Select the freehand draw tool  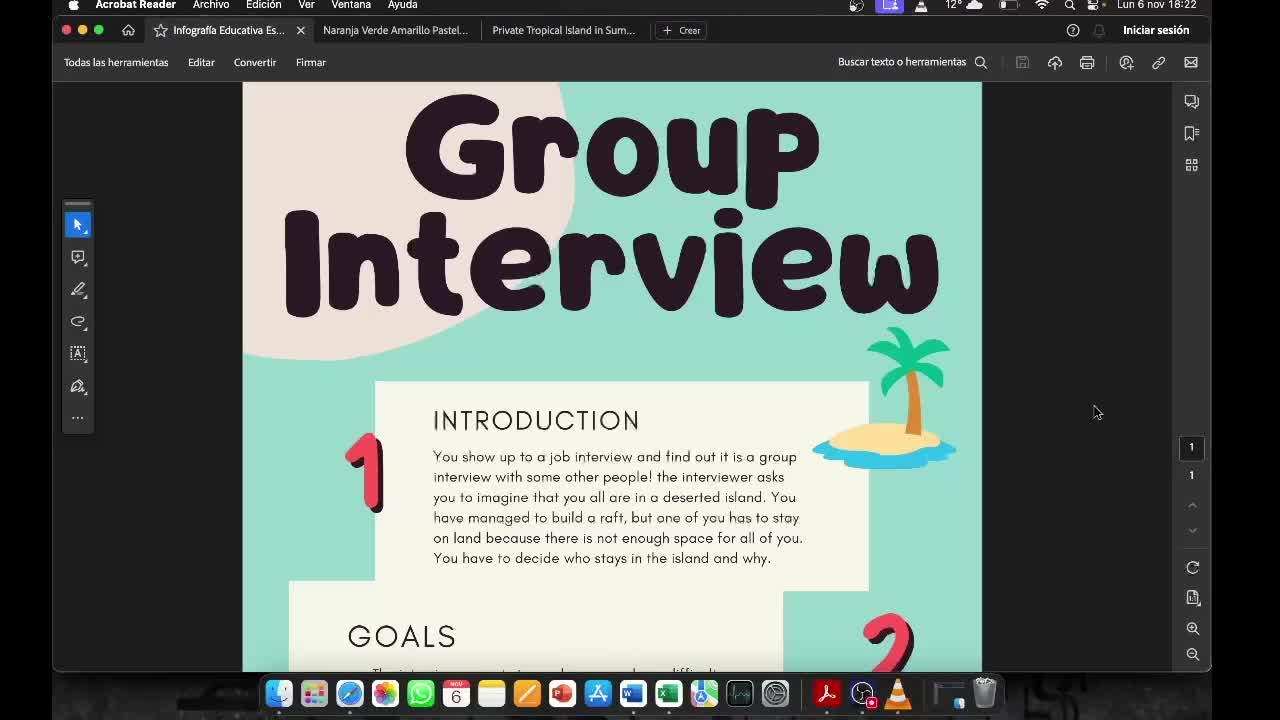pos(78,321)
